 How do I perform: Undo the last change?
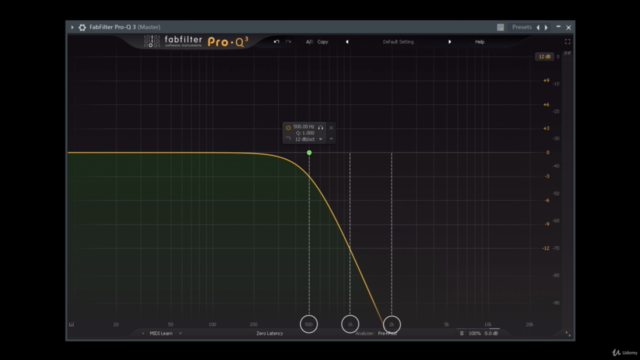(x=276, y=42)
